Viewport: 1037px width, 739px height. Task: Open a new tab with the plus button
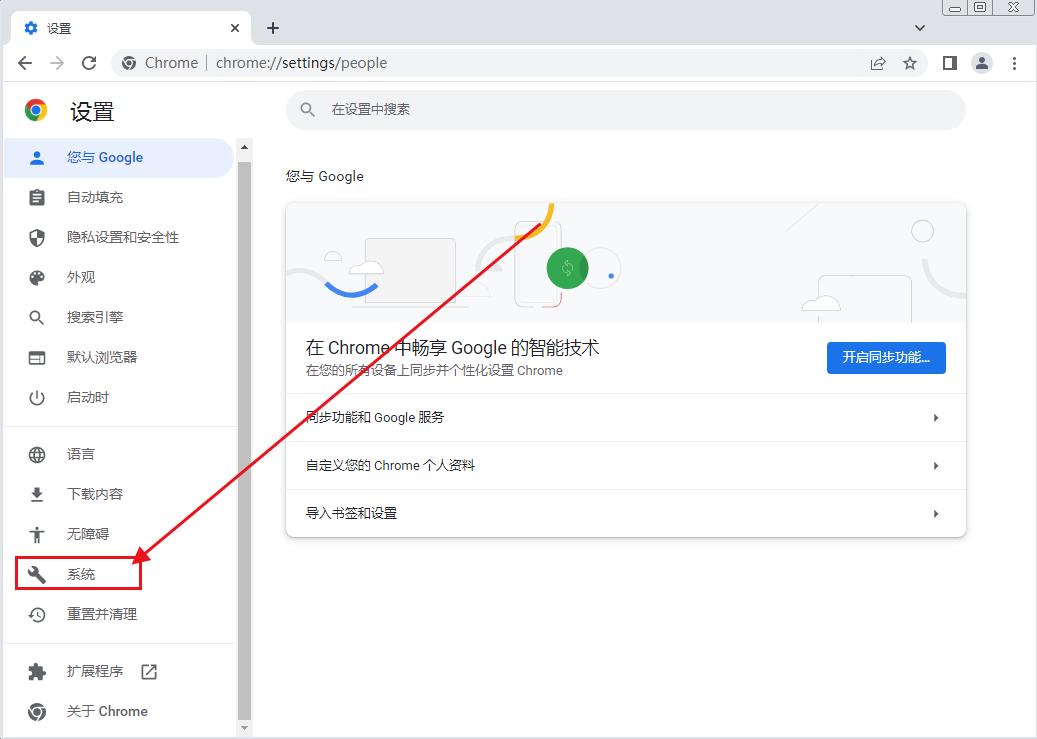(x=272, y=28)
